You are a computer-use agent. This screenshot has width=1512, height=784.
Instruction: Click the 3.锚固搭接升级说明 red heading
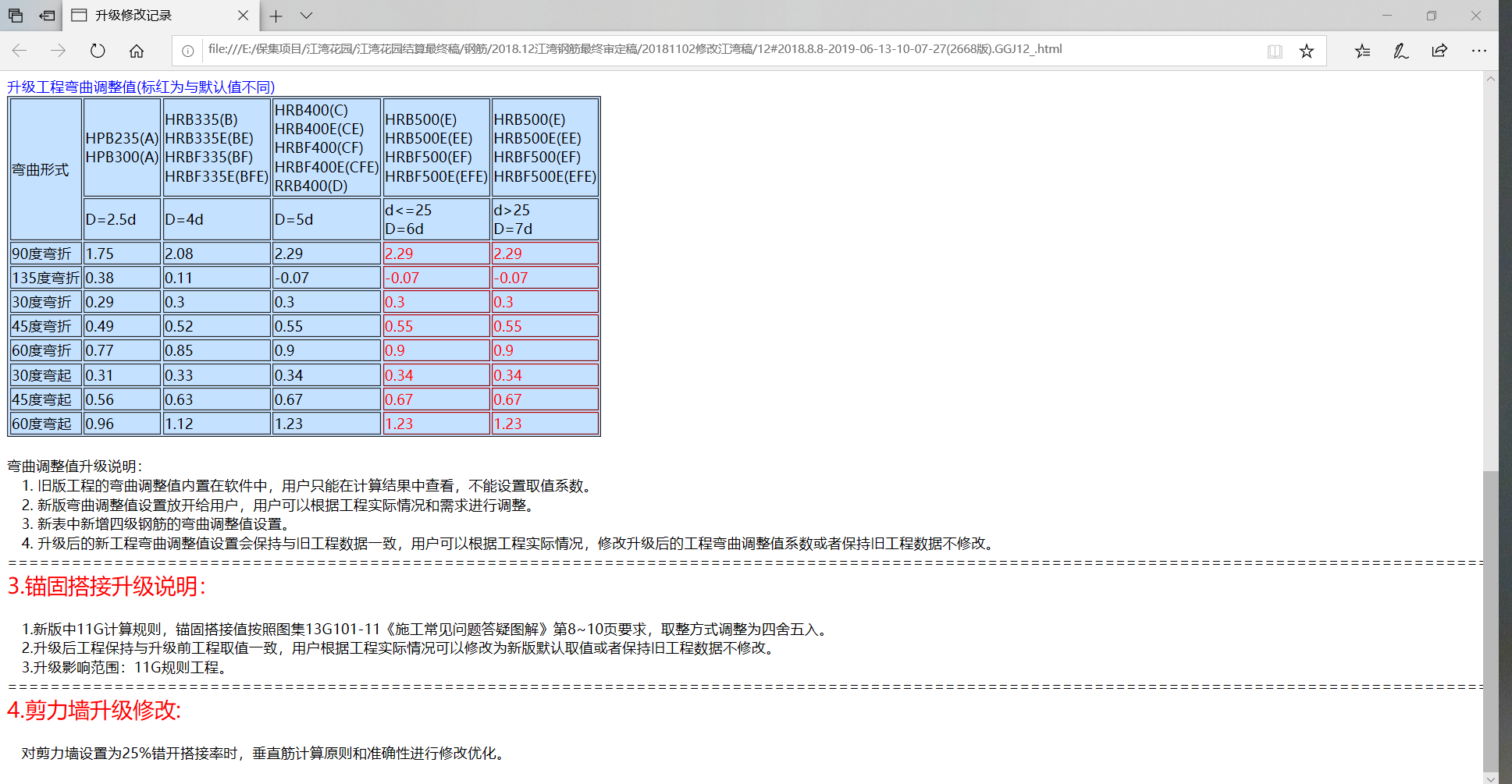(x=107, y=587)
